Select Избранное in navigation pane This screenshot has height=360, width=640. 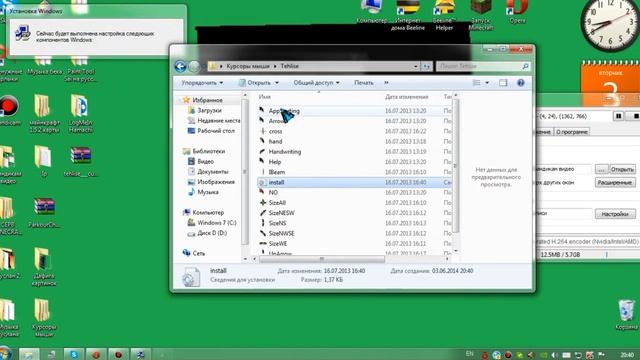point(207,100)
